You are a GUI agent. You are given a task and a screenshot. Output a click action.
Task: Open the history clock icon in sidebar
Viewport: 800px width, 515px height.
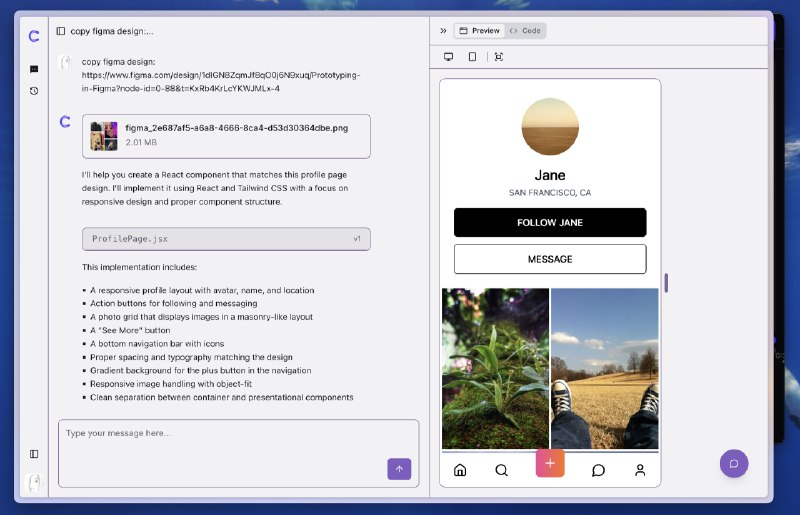(34, 91)
